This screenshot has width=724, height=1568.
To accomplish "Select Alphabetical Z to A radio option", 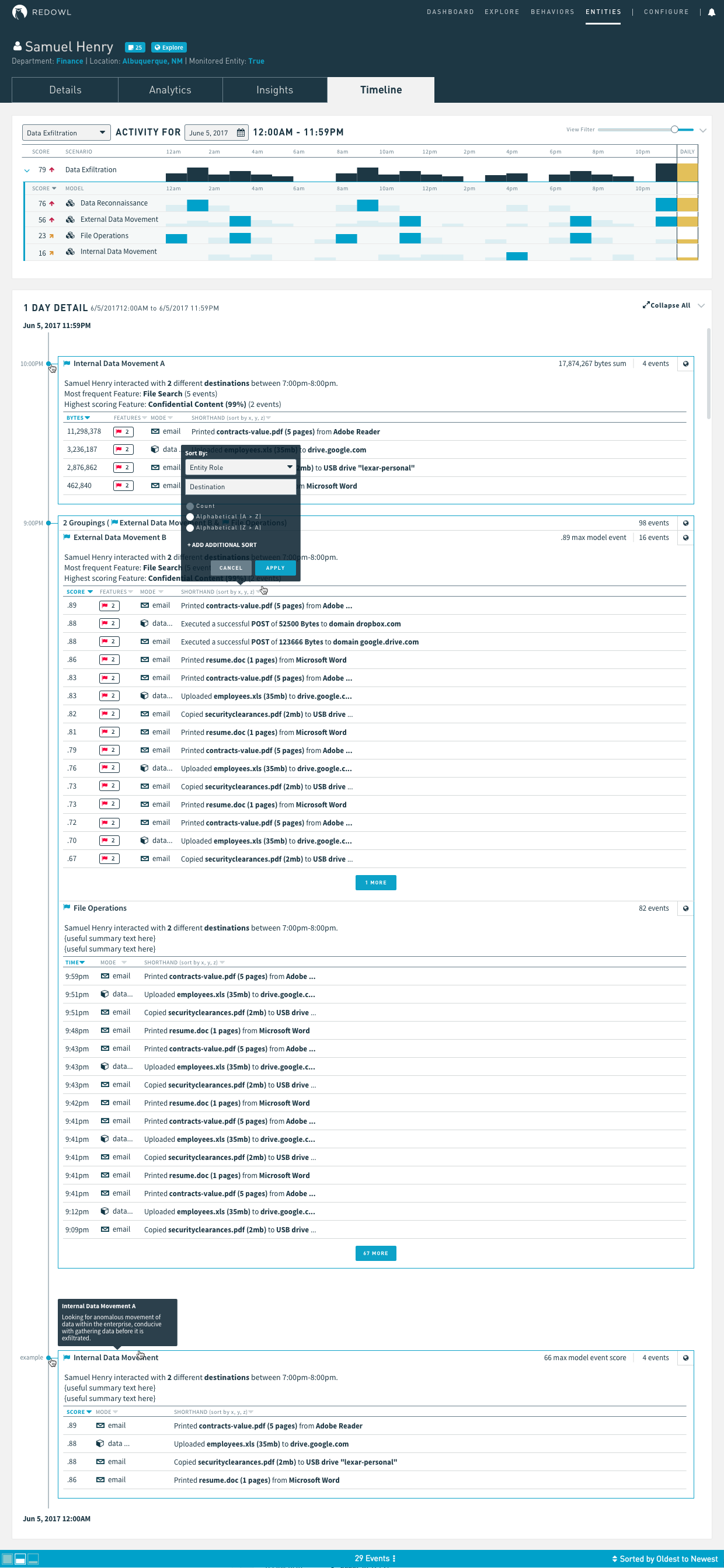I will [x=190, y=528].
